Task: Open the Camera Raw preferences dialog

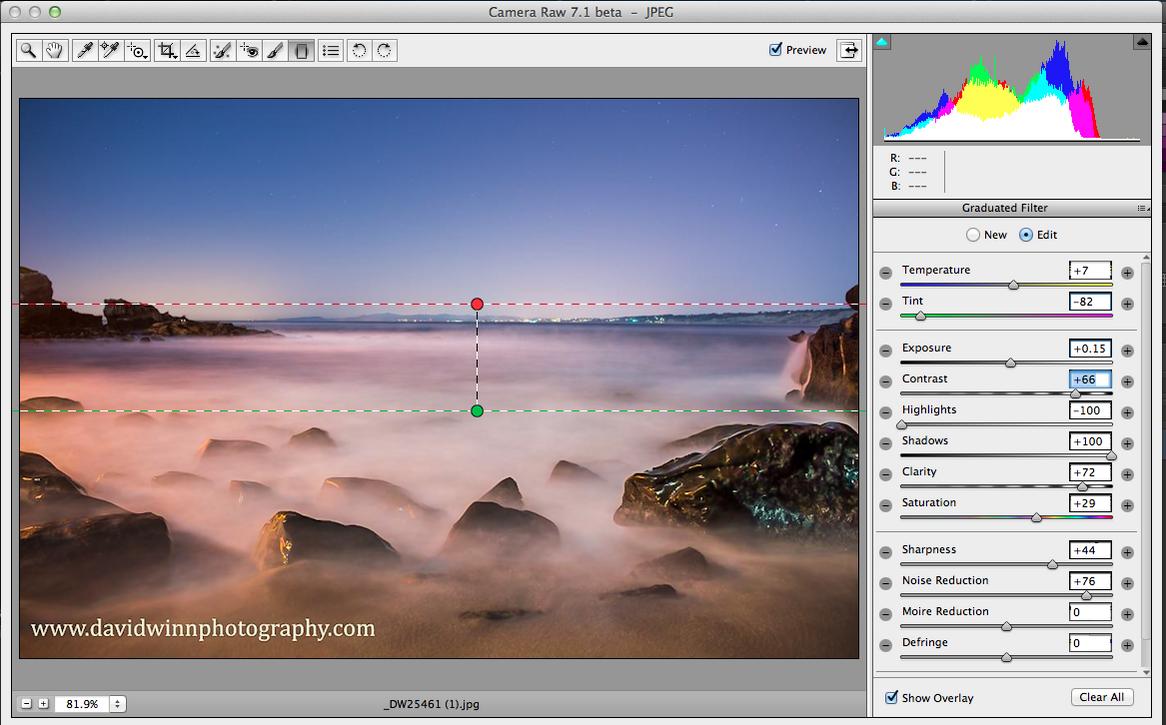Action: point(331,50)
